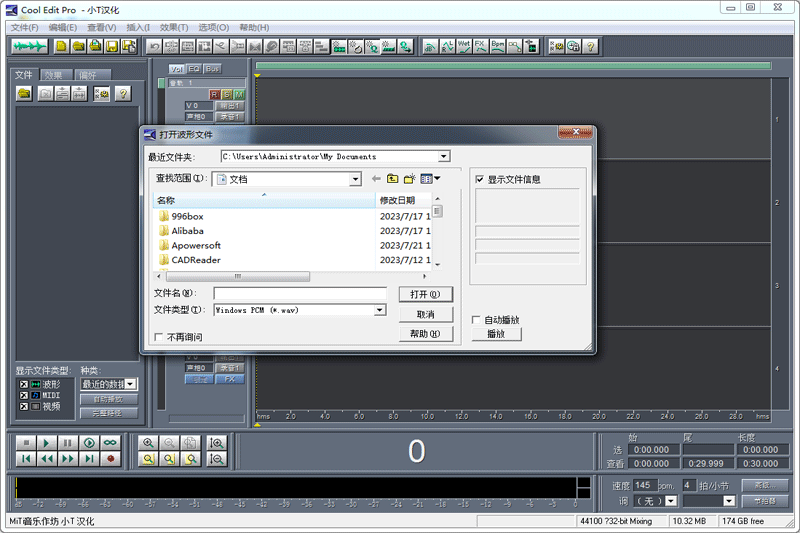Screen dimensions: 800x533
Task: Click the undo icon in main toolbar
Action: 154,47
